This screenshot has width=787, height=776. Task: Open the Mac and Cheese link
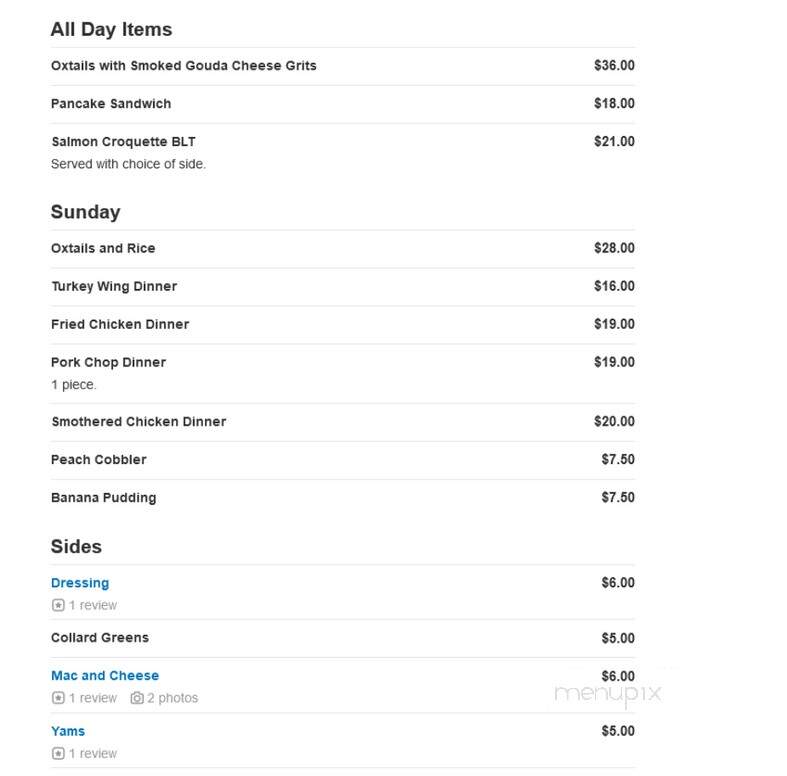point(105,676)
